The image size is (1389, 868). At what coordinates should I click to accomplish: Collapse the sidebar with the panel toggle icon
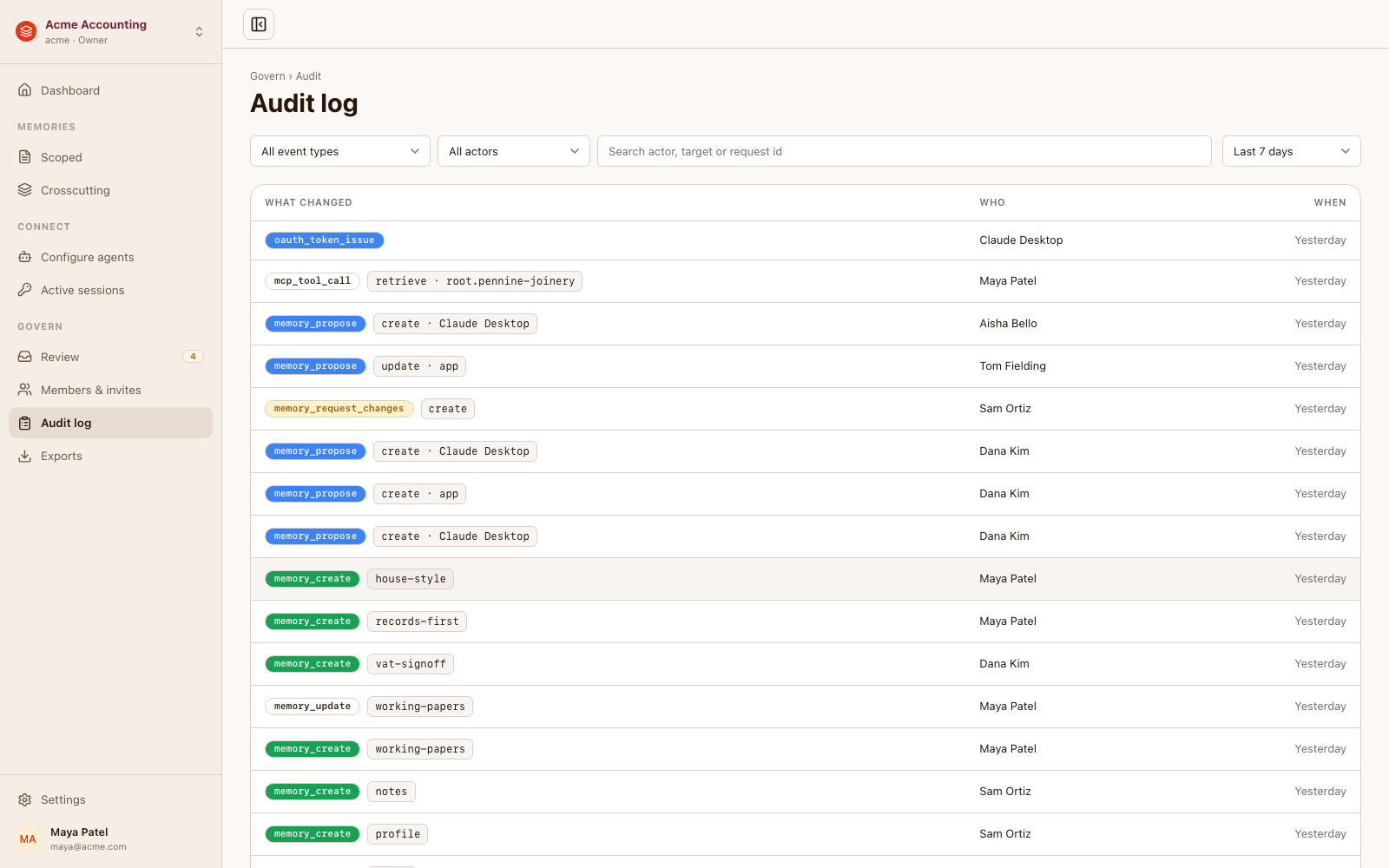pyautogui.click(x=259, y=24)
